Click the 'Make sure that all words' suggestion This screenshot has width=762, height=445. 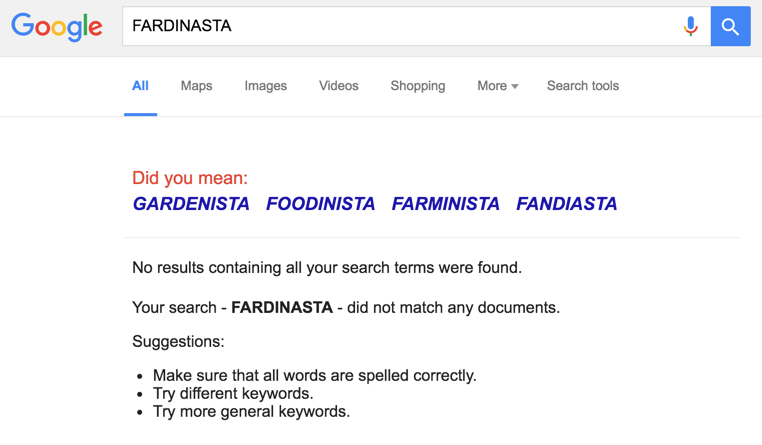click(314, 376)
